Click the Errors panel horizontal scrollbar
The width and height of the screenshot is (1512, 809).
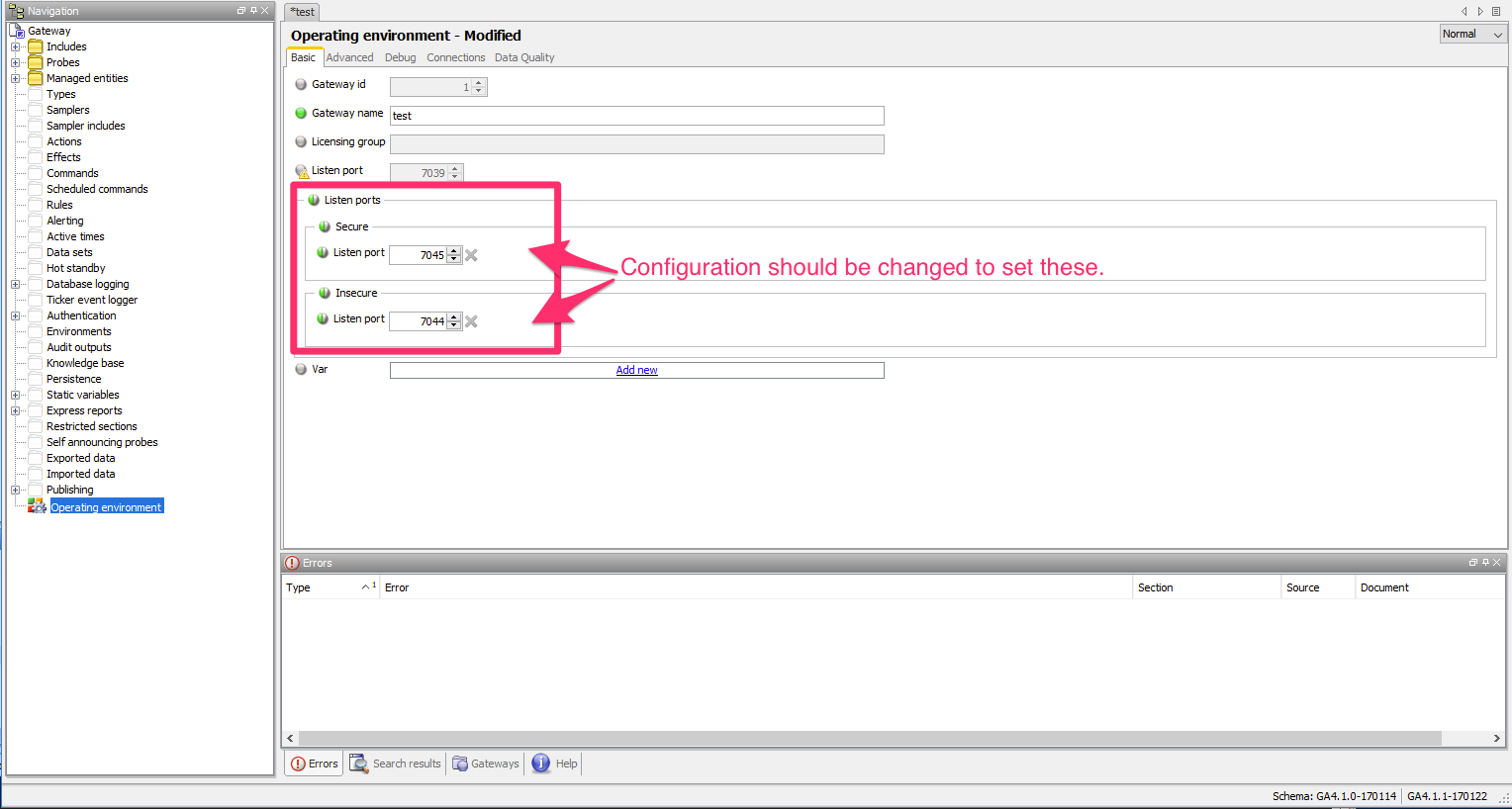click(x=869, y=738)
